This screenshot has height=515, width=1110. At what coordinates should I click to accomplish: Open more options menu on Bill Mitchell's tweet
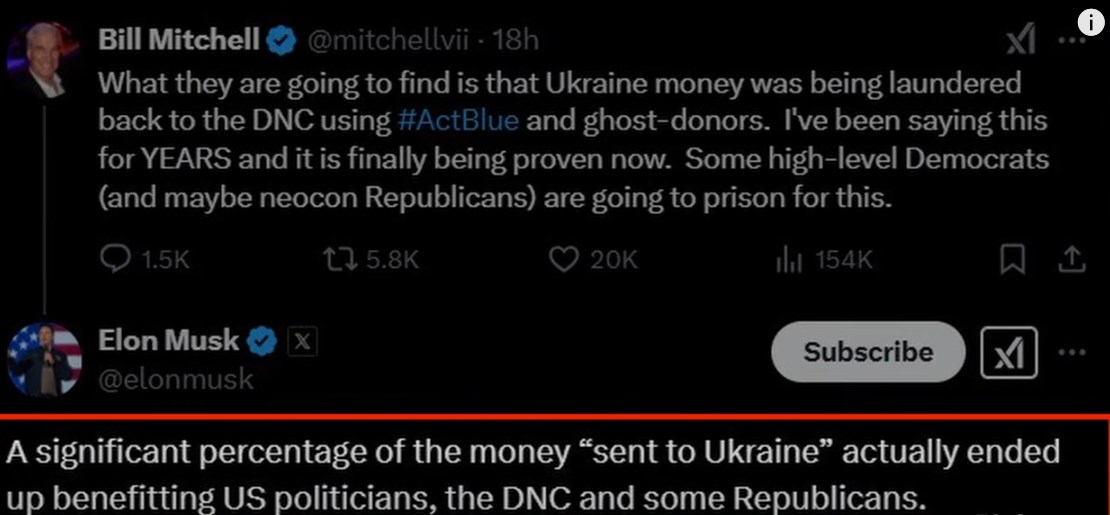1072,41
